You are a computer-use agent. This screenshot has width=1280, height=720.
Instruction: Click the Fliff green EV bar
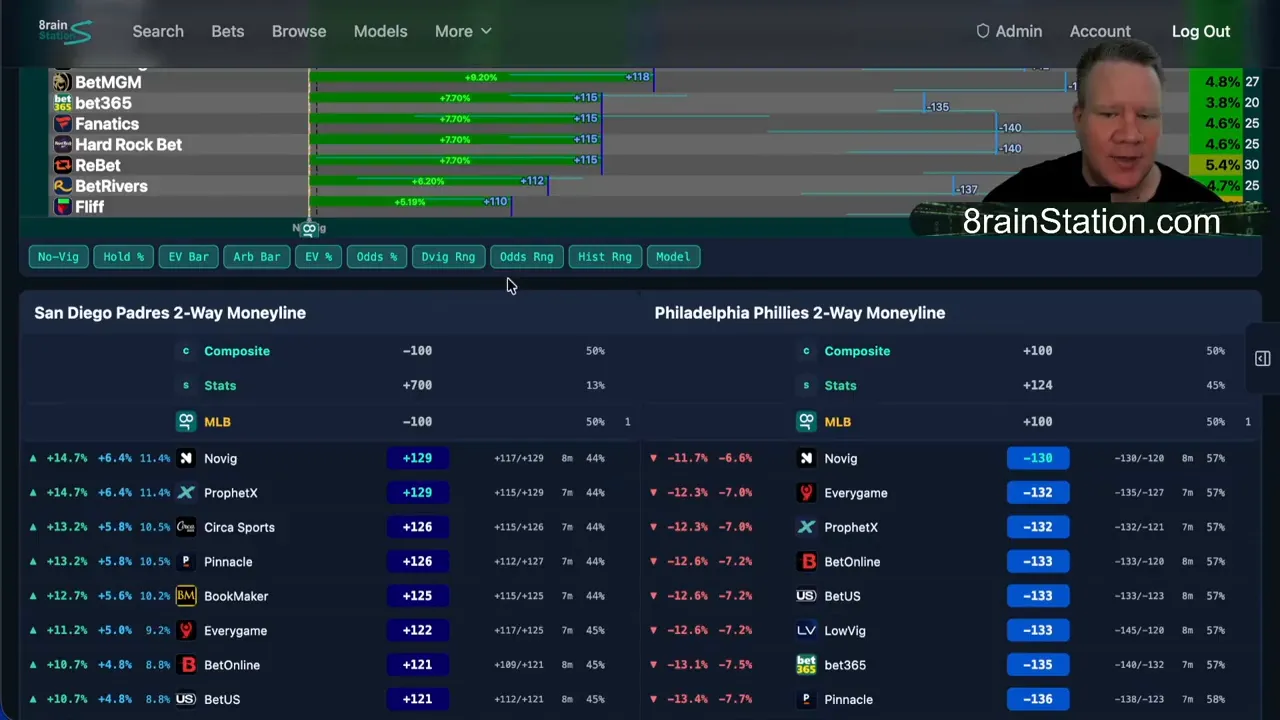tap(410, 202)
